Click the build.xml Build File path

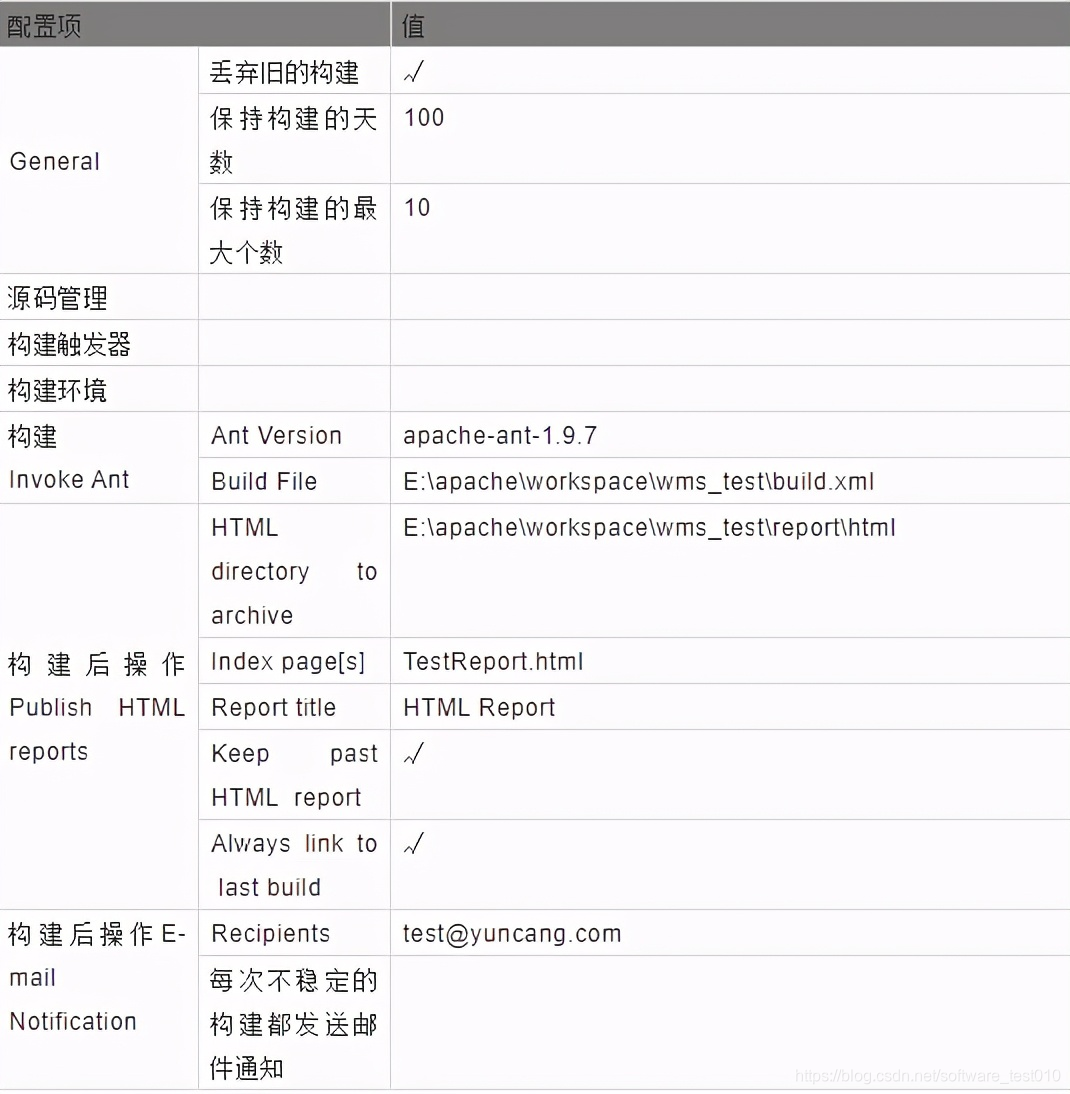638,481
